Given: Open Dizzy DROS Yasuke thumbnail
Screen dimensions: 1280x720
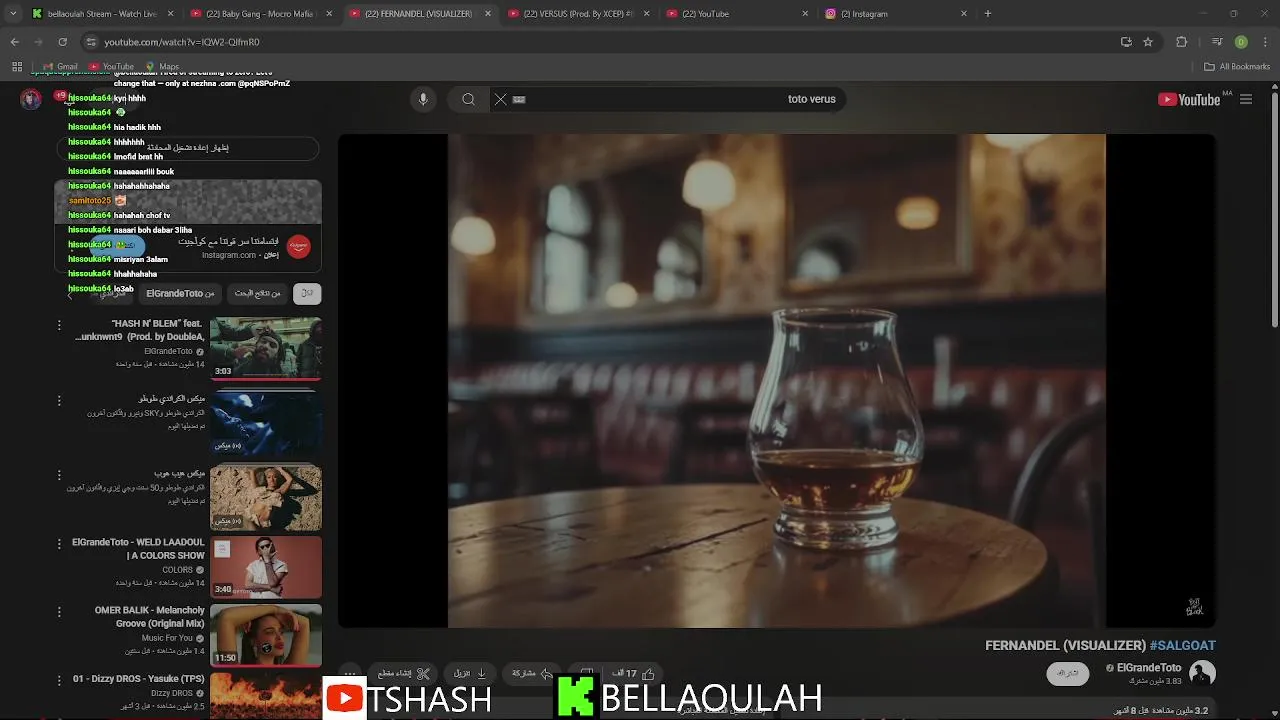Looking at the screenshot, I should (266, 695).
